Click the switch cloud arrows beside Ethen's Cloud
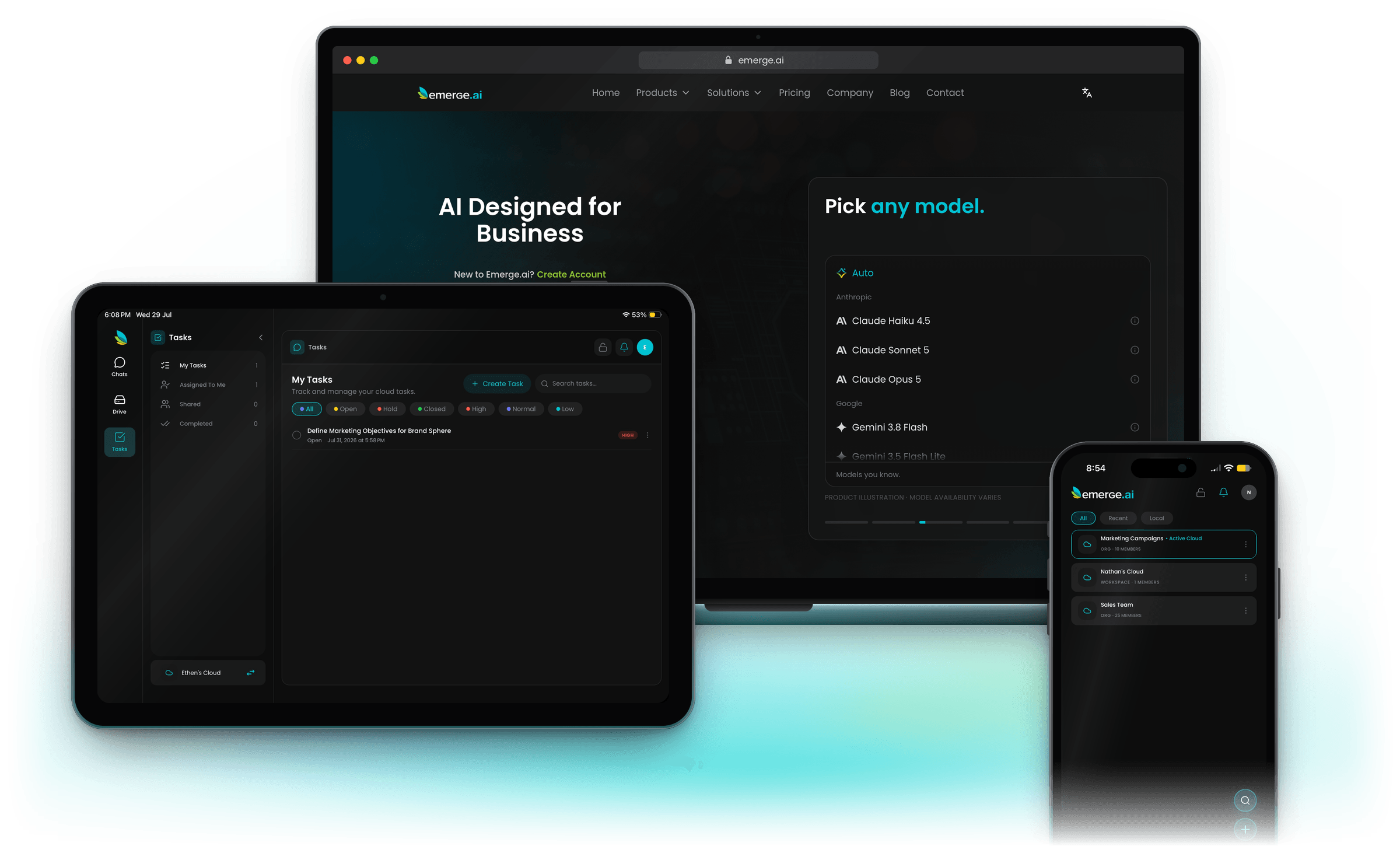Image resolution: width=1400 pixels, height=846 pixels. tap(250, 673)
